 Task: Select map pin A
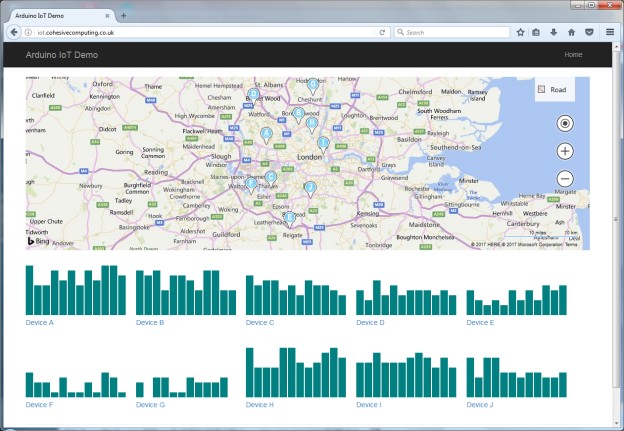pyautogui.click(x=266, y=135)
